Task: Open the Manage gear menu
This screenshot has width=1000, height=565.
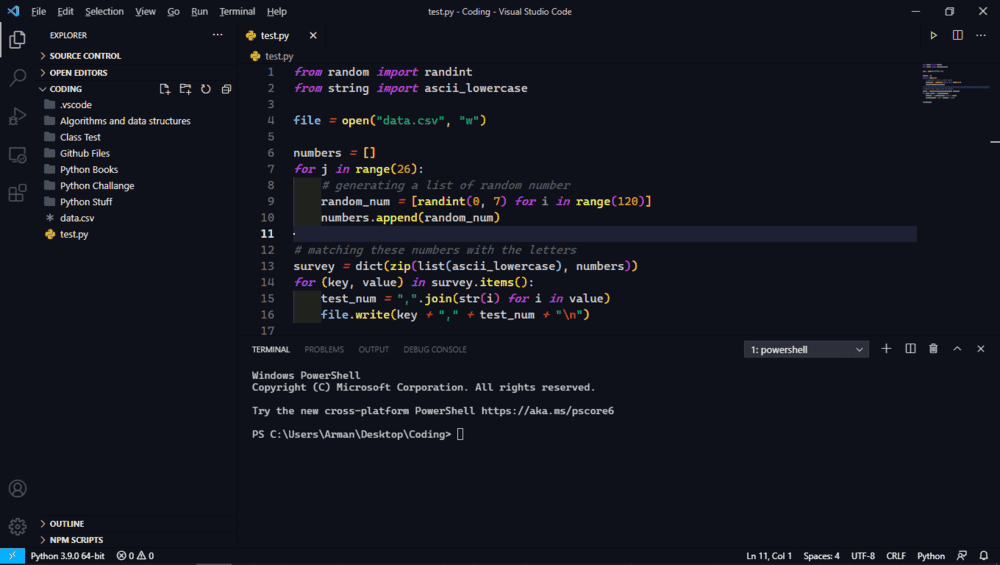Action: (x=17, y=526)
